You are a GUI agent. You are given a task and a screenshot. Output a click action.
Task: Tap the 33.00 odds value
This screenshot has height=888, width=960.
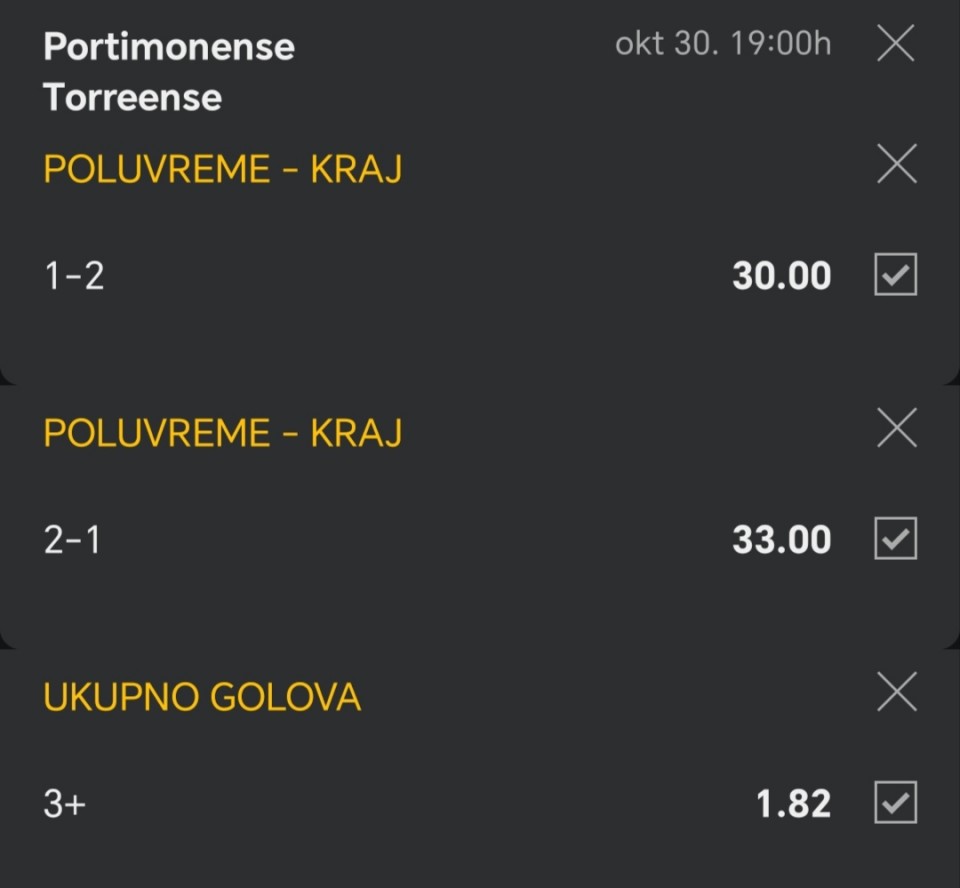tap(781, 540)
